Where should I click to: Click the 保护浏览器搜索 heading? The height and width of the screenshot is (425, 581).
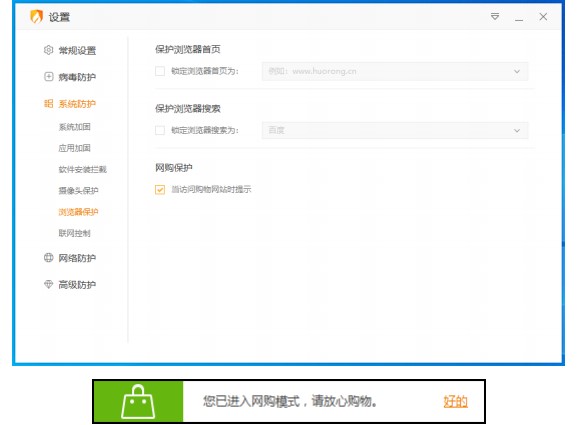188,109
